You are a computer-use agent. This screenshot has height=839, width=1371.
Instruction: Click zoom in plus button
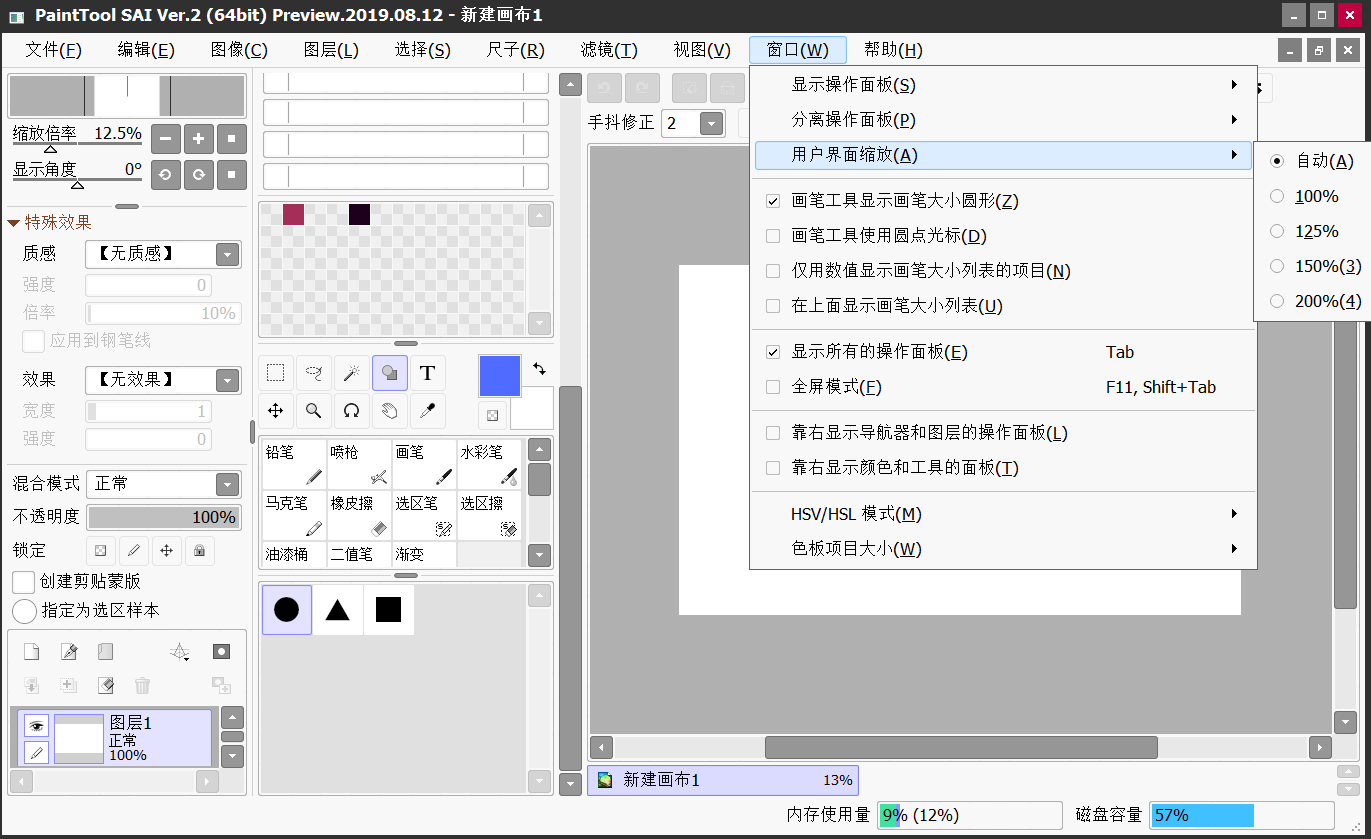[199, 138]
